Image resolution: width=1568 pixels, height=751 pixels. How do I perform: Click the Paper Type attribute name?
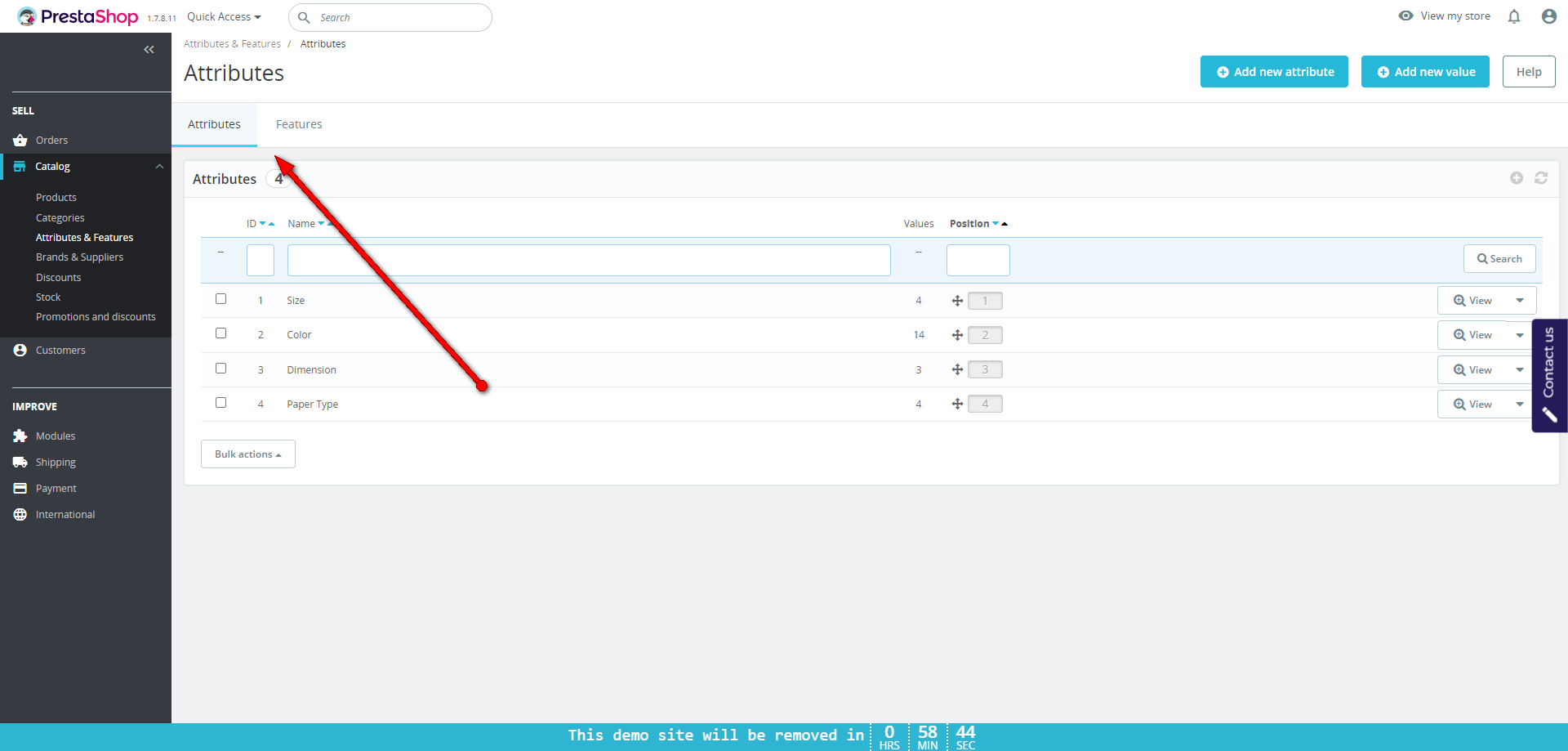313,405
